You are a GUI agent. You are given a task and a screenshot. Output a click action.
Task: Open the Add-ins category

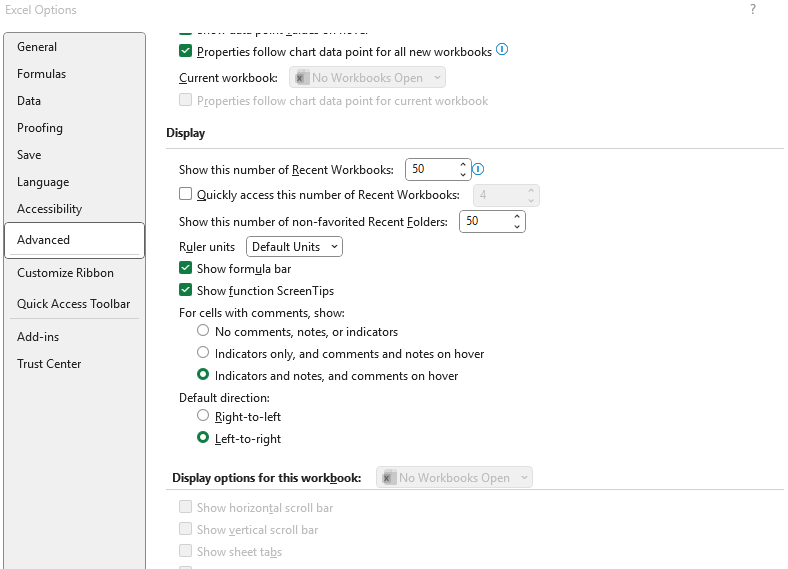pyautogui.click(x=74, y=337)
